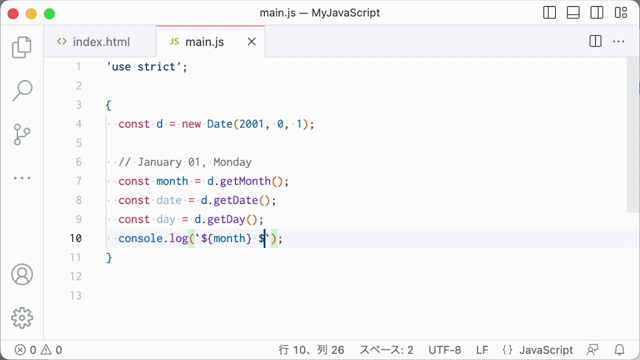Click getDay on line 9
Image resolution: width=640 pixels, height=360 pixels.
[226, 219]
